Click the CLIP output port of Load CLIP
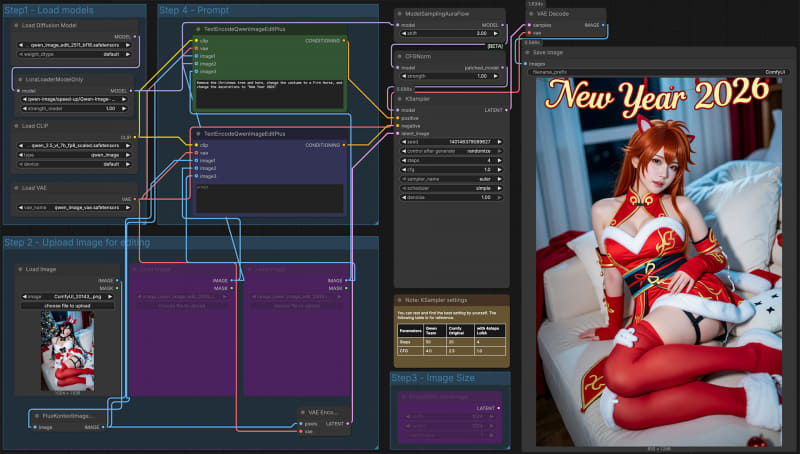 point(135,137)
